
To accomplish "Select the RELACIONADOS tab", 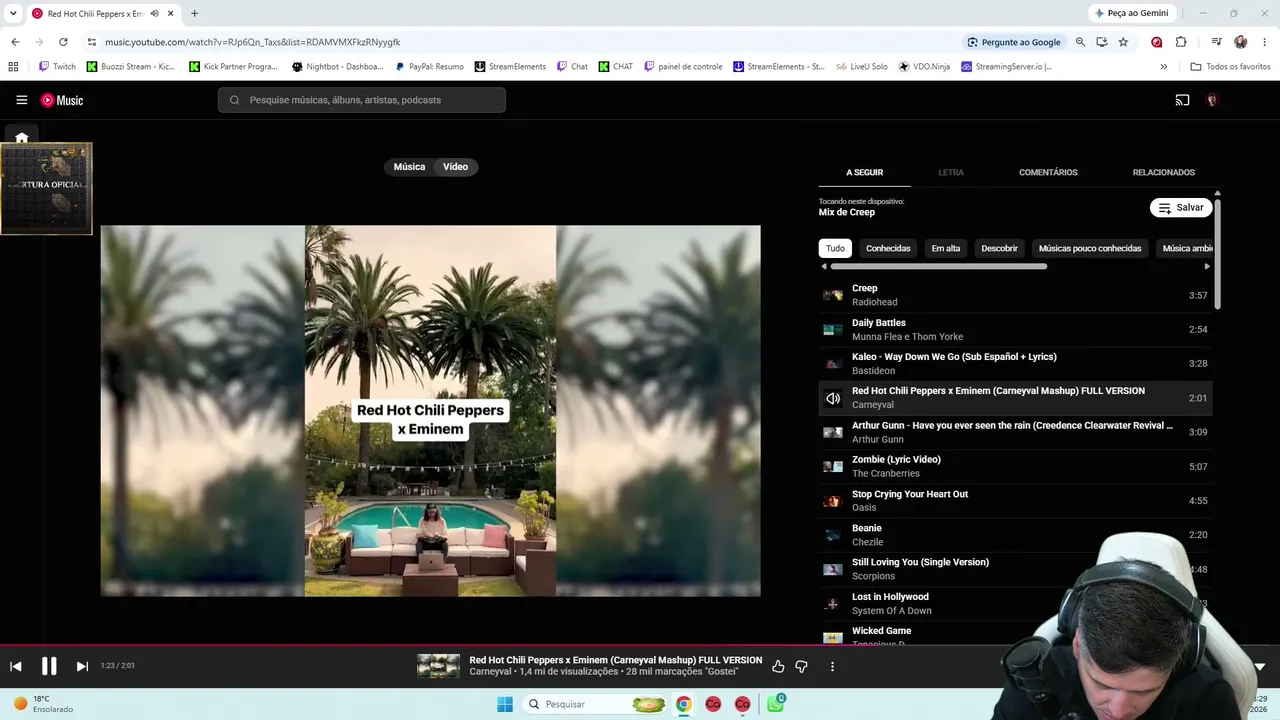I will pos(1163,172).
